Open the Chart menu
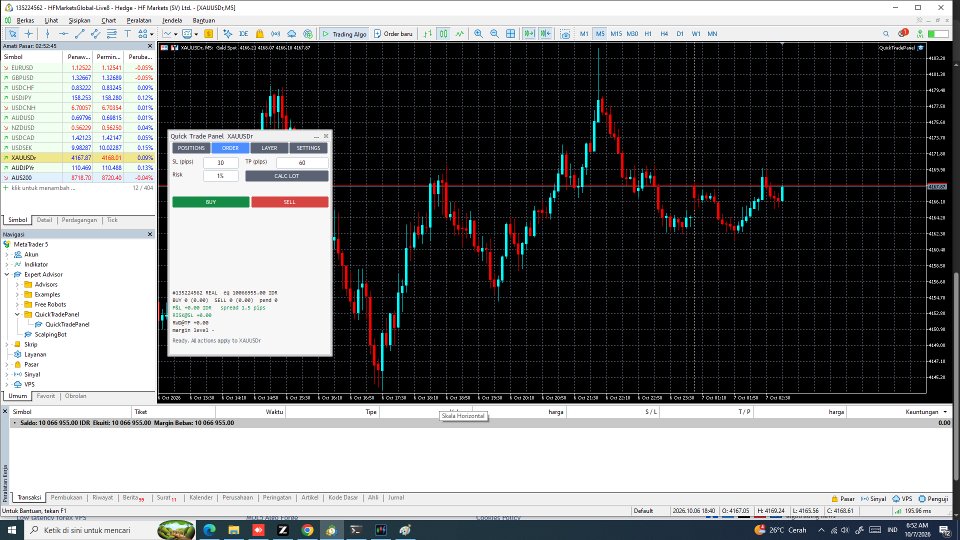The width and height of the screenshot is (960, 540). click(x=108, y=20)
